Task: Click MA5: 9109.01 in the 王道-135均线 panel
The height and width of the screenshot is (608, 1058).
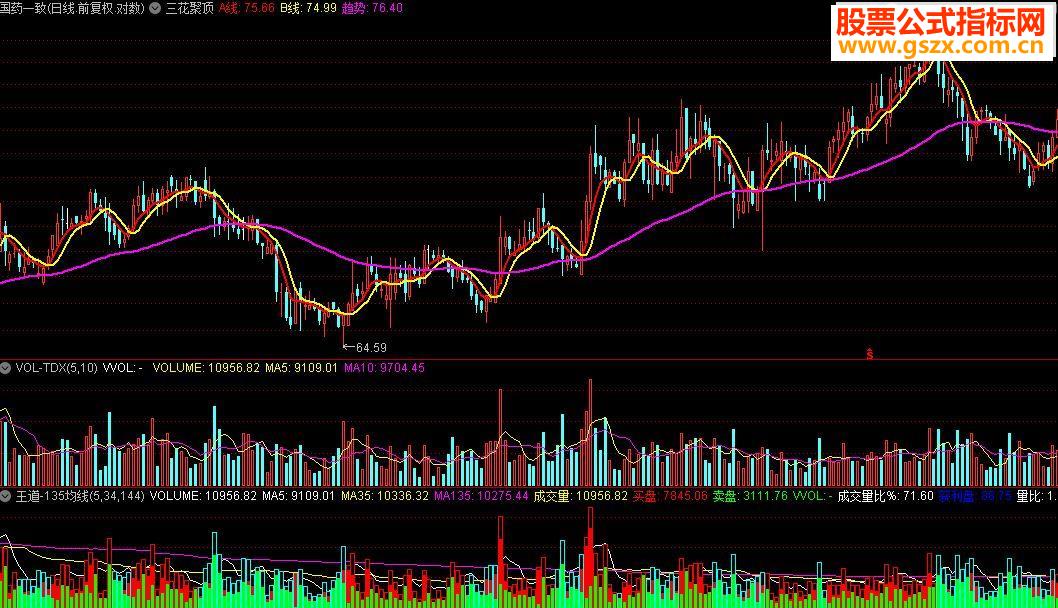Action: (x=298, y=496)
